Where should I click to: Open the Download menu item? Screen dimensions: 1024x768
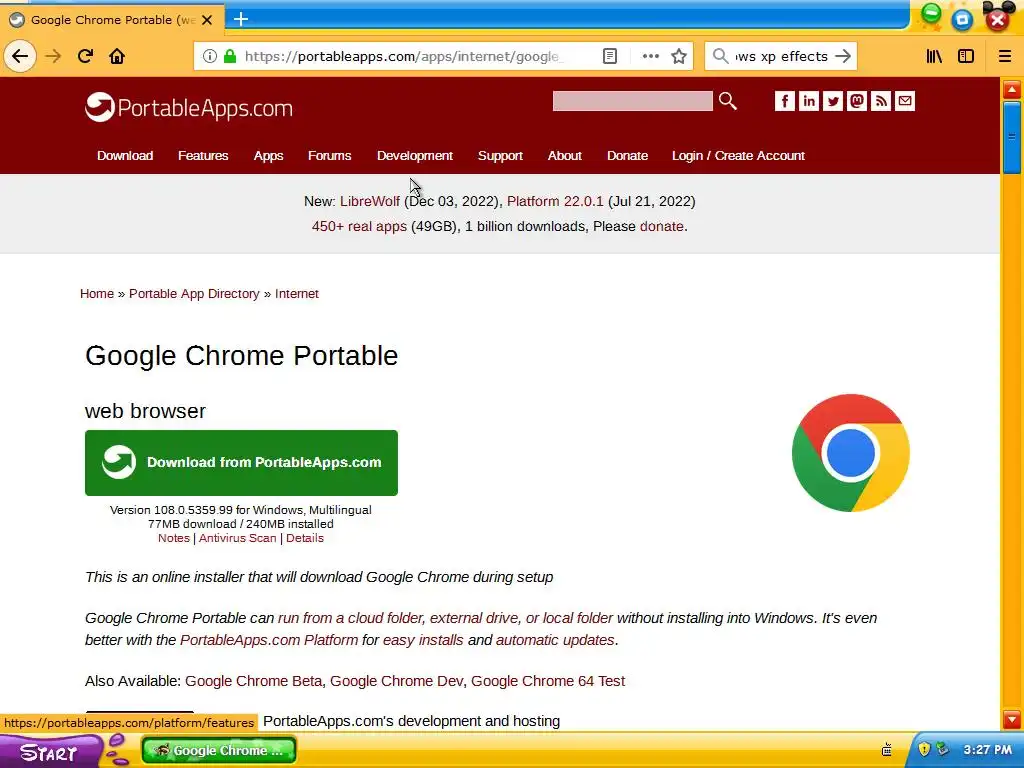tap(125, 155)
